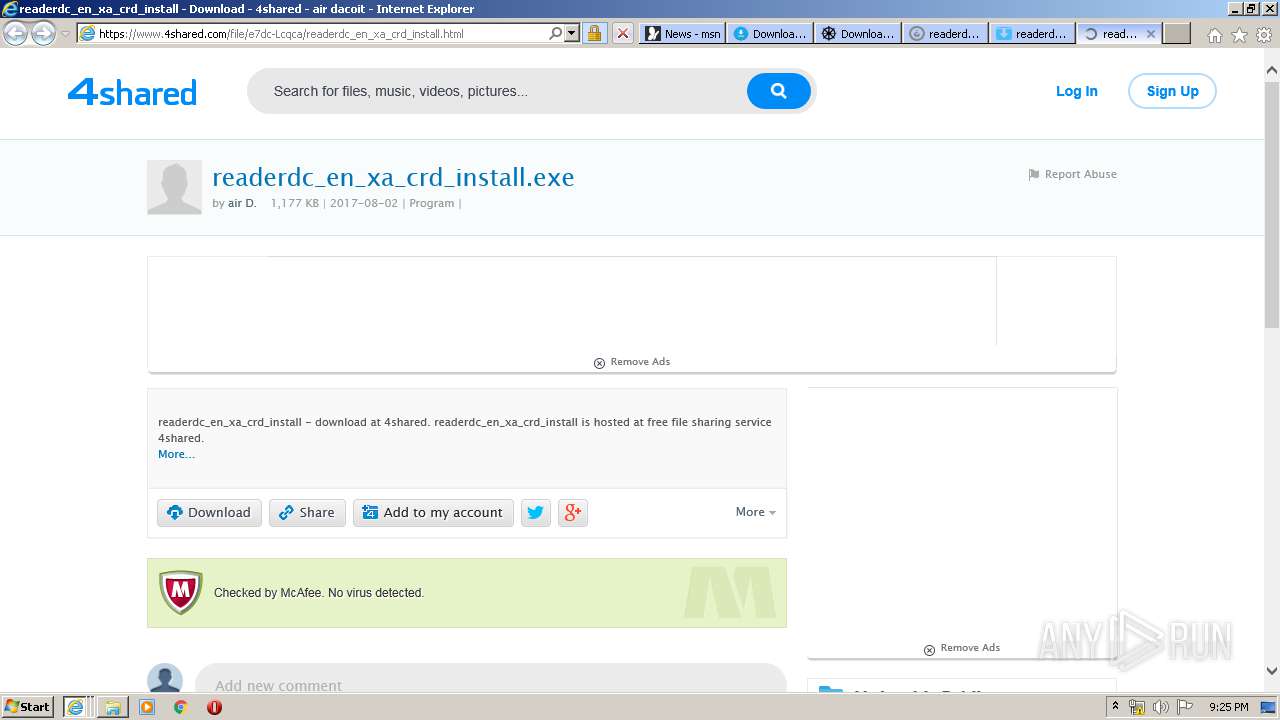
Task: Switch to the grey-circle readerd... tab
Action: [x=945, y=33]
